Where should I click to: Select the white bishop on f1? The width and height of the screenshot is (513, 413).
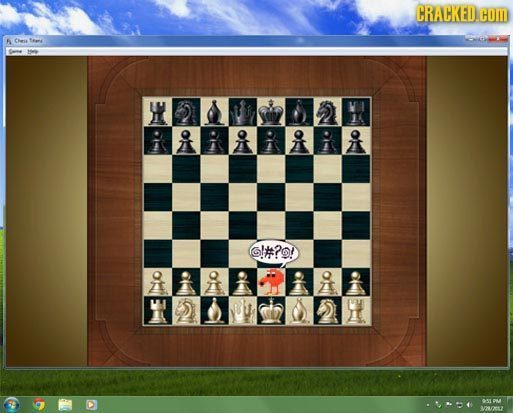[x=299, y=311]
